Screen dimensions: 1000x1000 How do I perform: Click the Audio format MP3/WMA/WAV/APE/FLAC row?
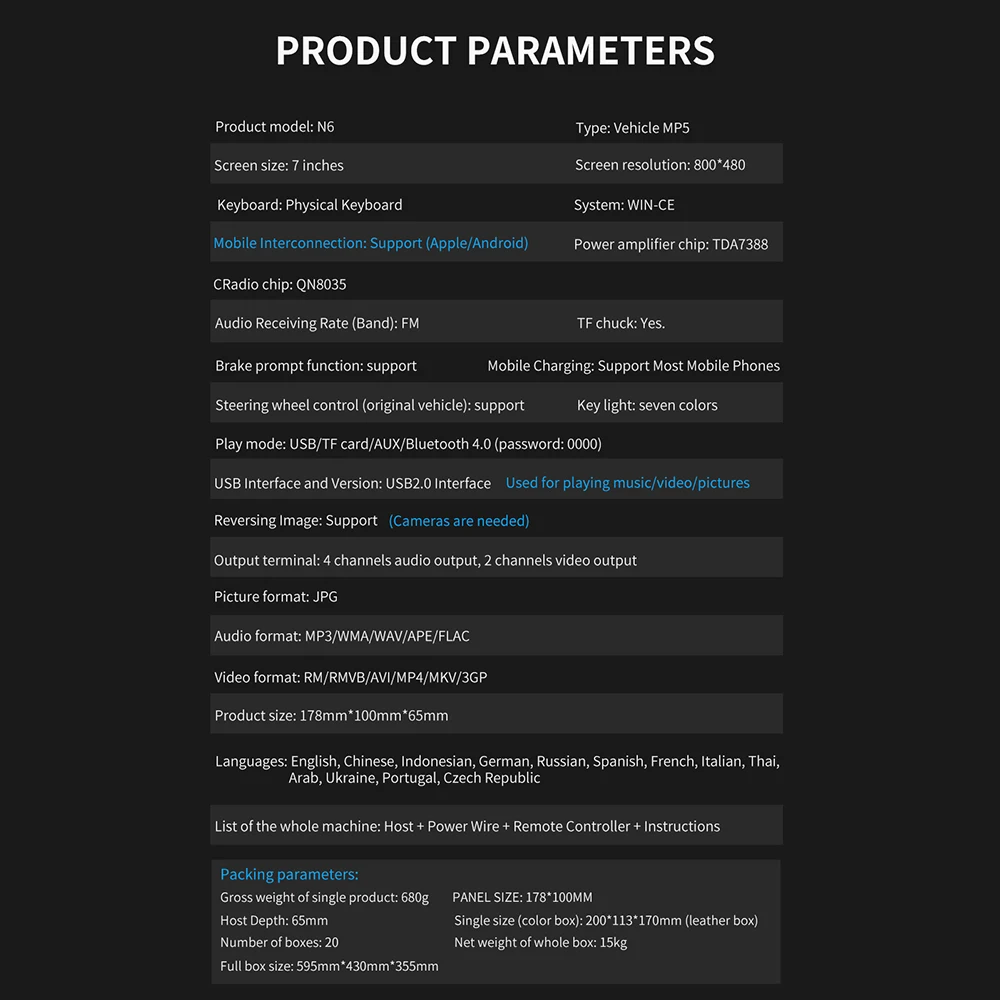click(x=342, y=636)
